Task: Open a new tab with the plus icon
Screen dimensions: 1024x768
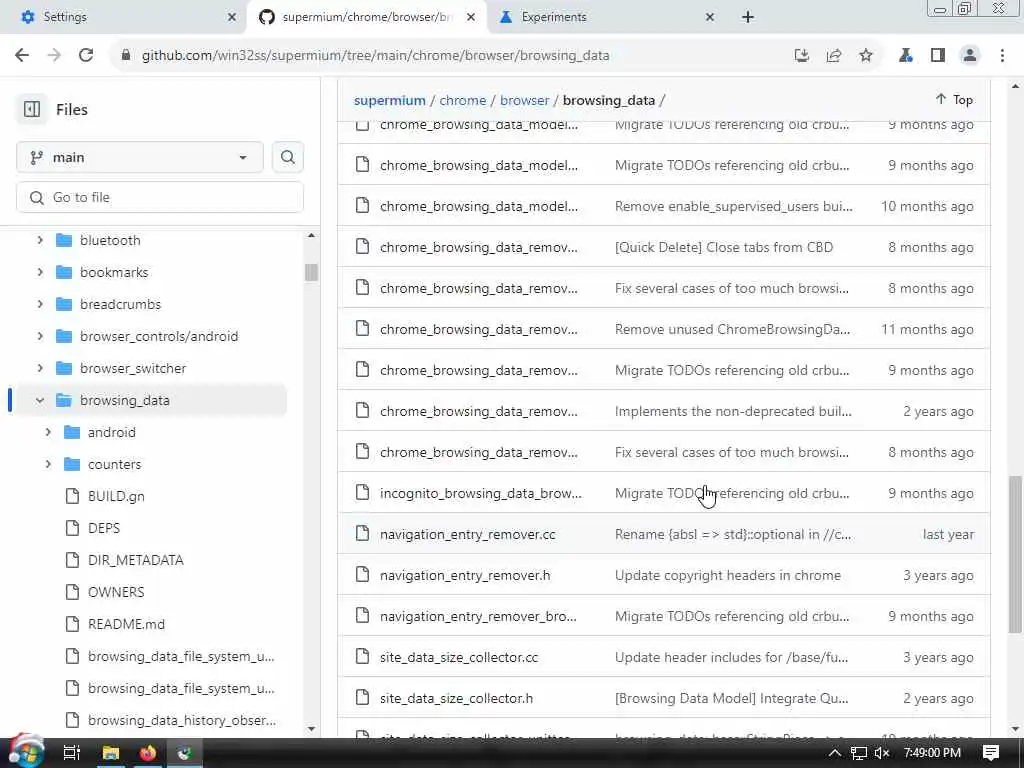Action: tap(748, 17)
